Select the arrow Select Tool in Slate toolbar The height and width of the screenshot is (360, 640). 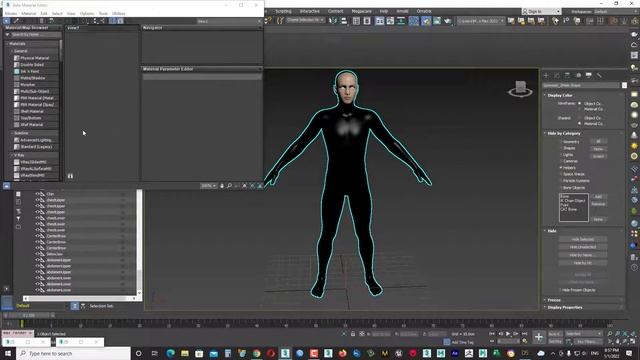tap(7, 20)
